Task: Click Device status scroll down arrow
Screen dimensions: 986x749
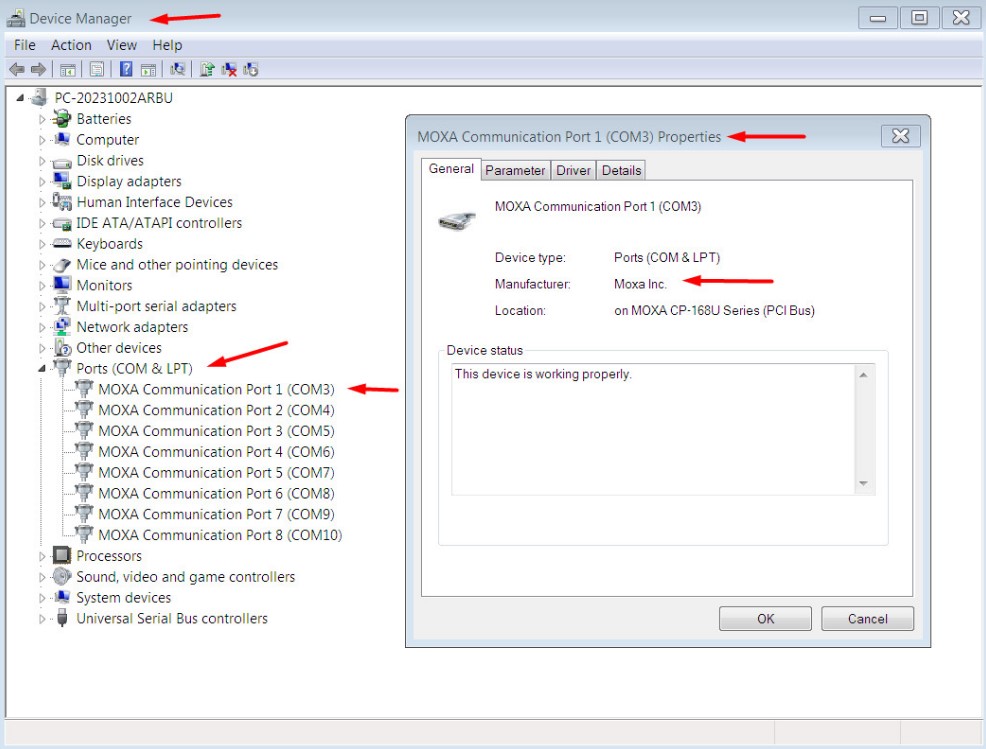Action: (863, 483)
